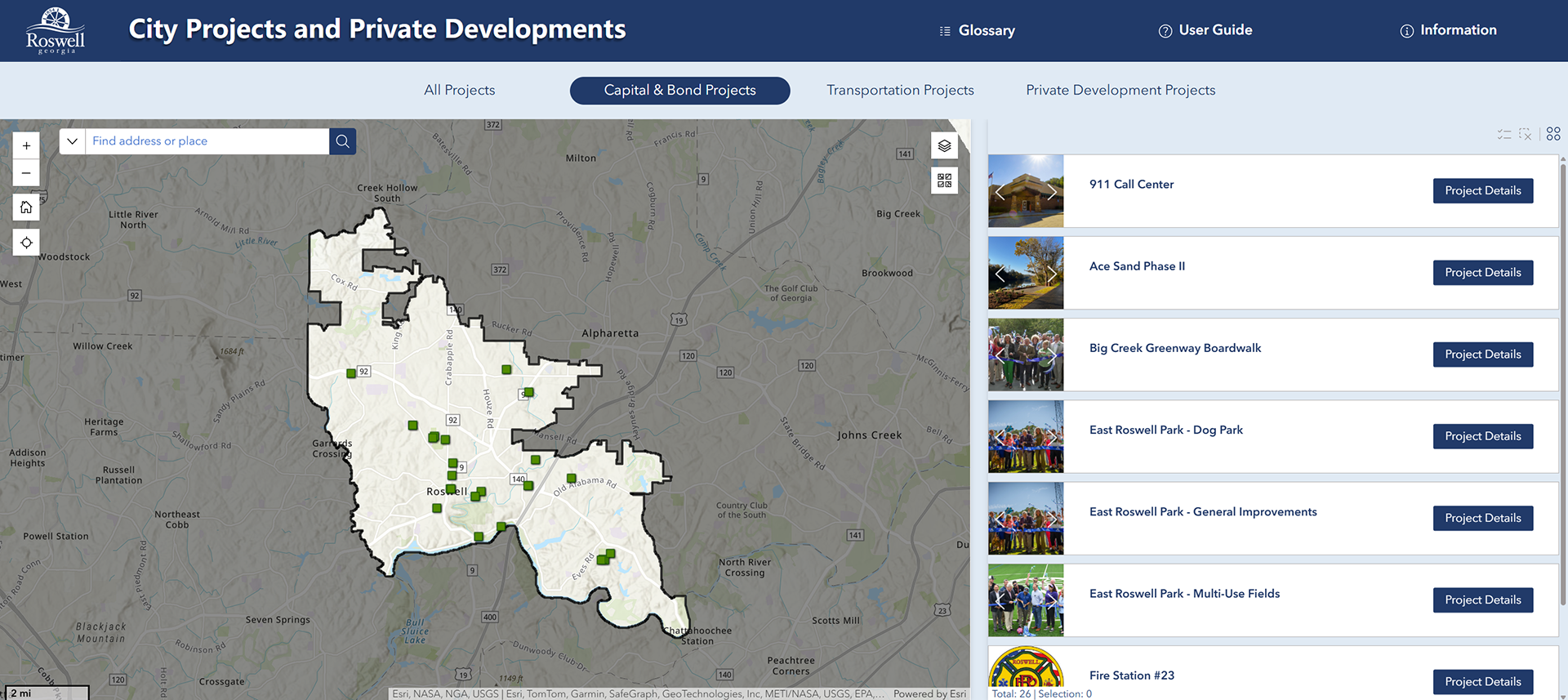Reset map to home extent
Viewport: 1568px width, 700px height.
pos(26,207)
